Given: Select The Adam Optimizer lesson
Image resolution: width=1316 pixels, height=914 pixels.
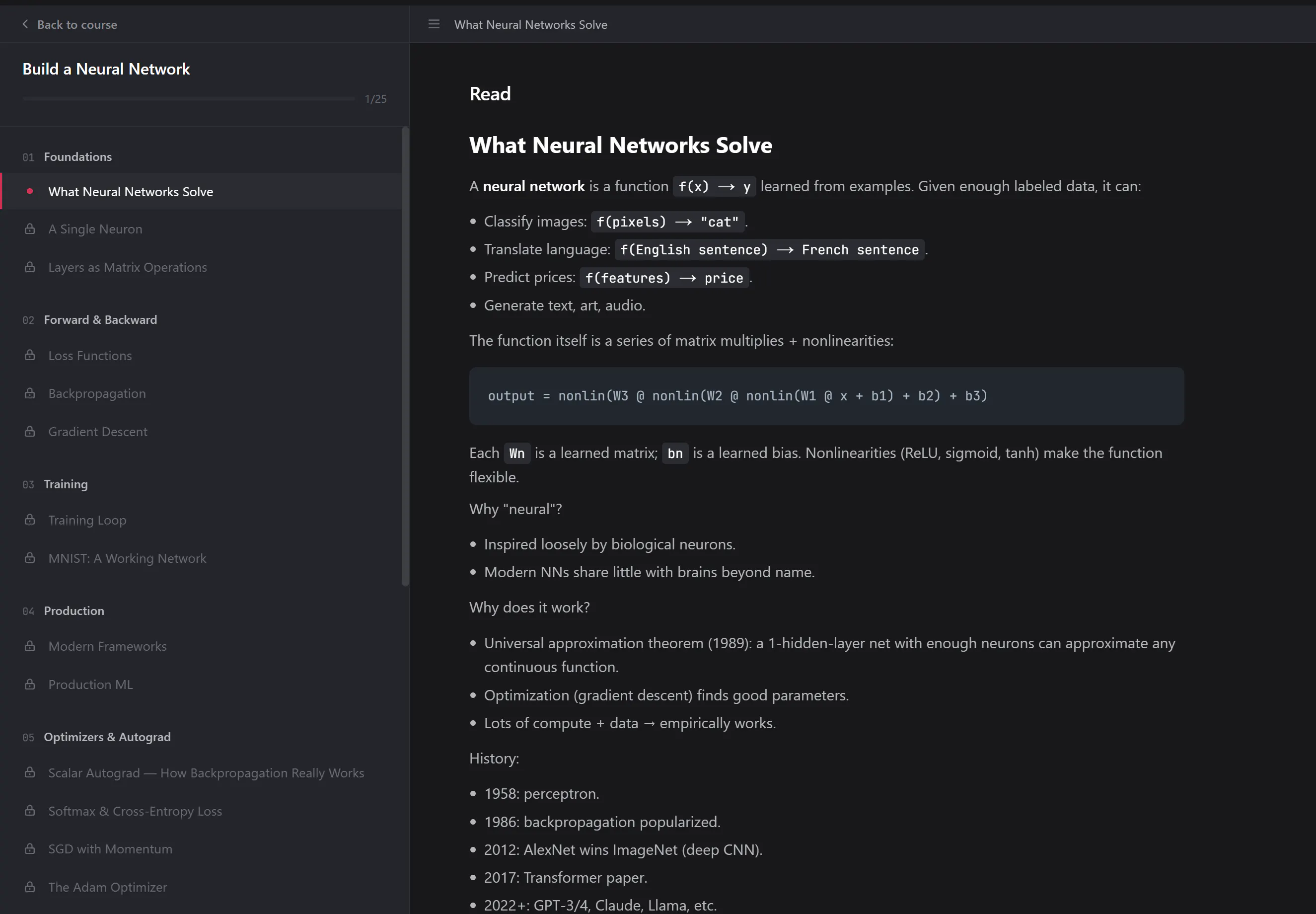Looking at the screenshot, I should (201, 888).
